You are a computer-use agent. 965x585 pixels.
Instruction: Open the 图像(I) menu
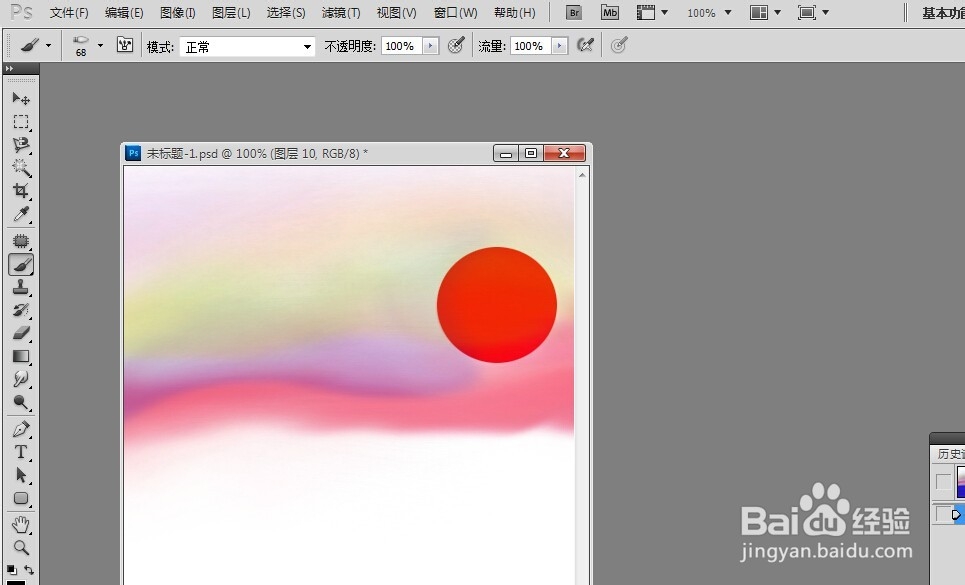178,13
